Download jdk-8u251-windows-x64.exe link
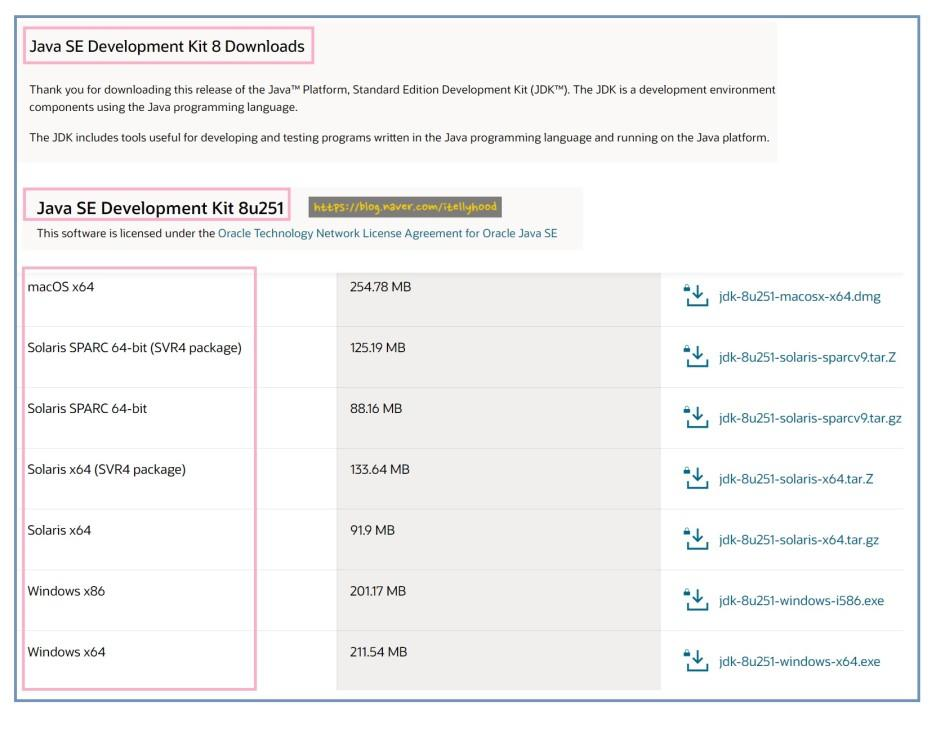 click(x=799, y=662)
